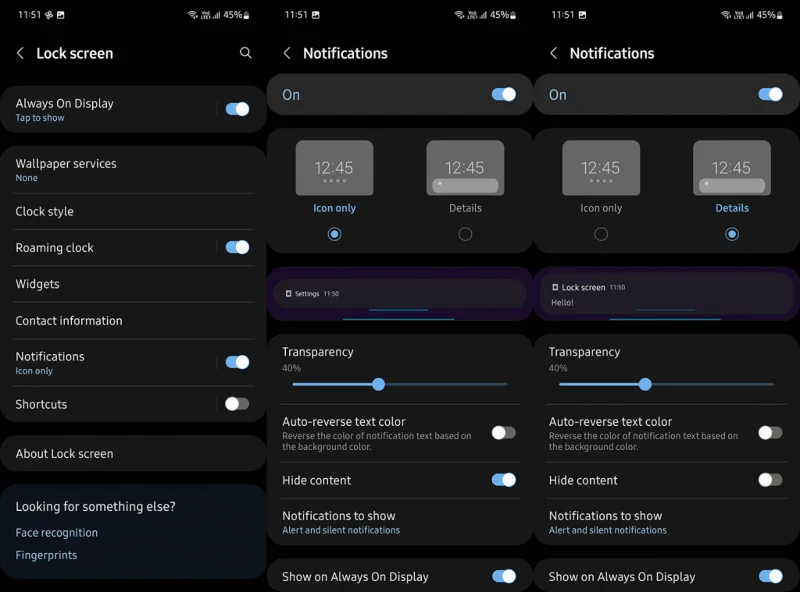Select Details radio button in right screen
The height and width of the screenshot is (592, 800).
(x=732, y=234)
